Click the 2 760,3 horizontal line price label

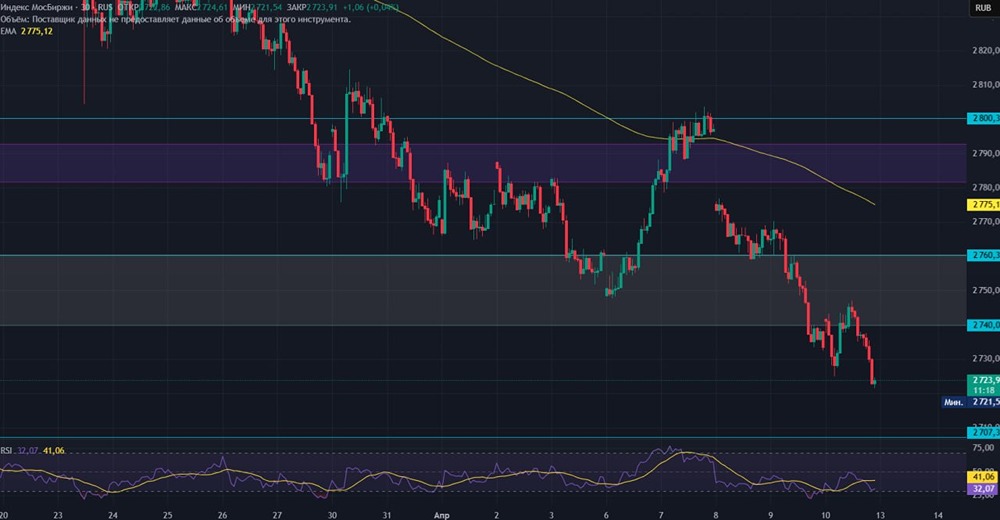click(x=984, y=255)
